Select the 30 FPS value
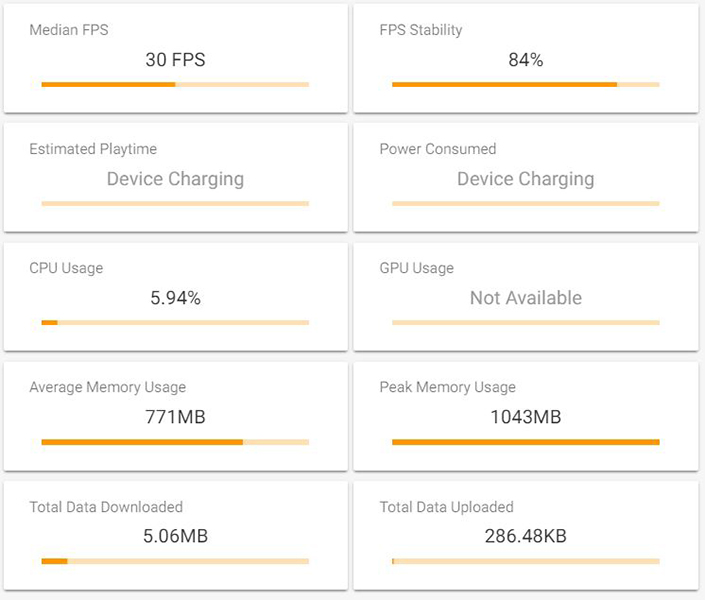The height and width of the screenshot is (600, 705). pyautogui.click(x=175, y=60)
